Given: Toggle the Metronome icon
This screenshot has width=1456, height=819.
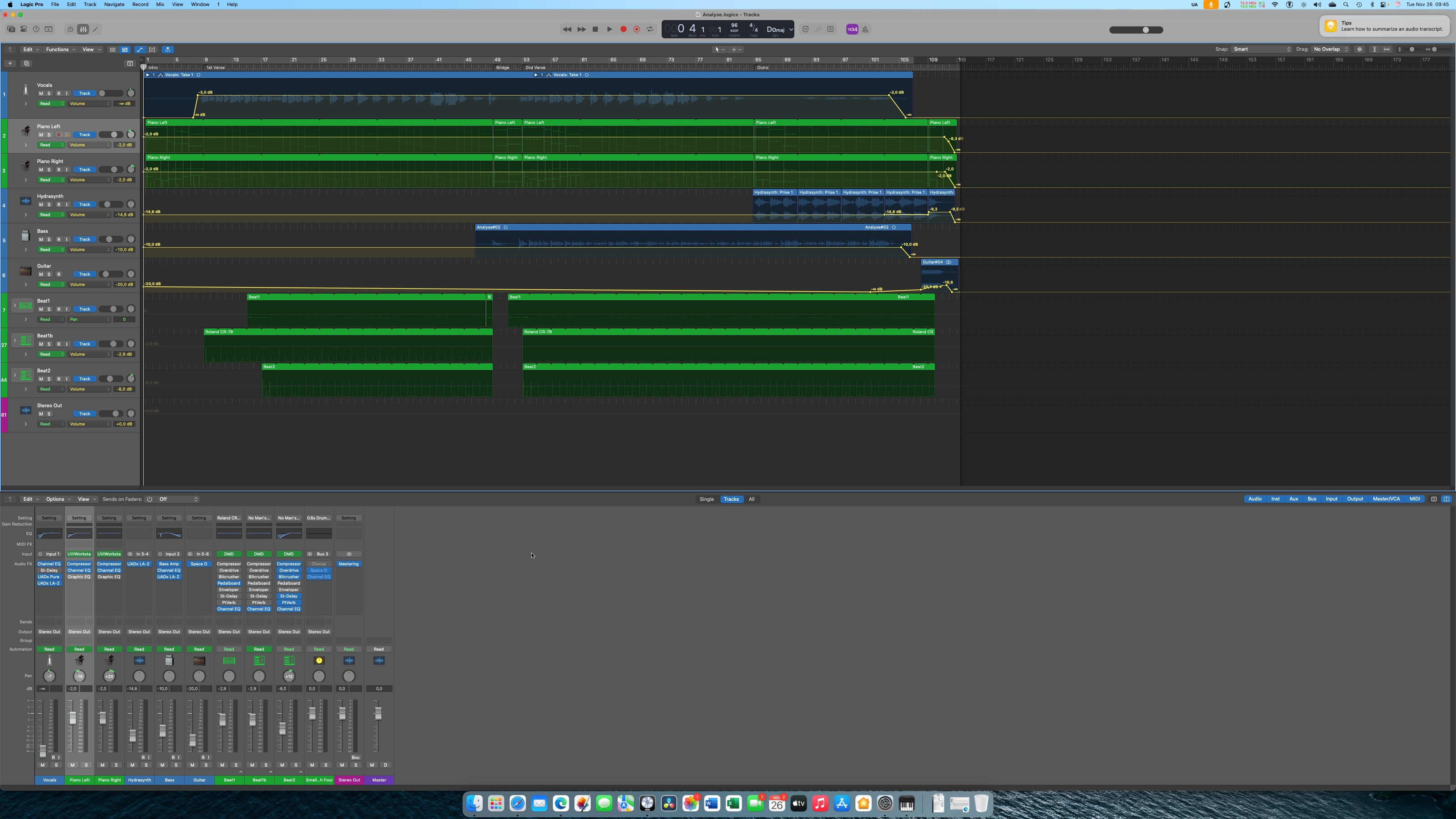Looking at the screenshot, I should tap(865, 30).
